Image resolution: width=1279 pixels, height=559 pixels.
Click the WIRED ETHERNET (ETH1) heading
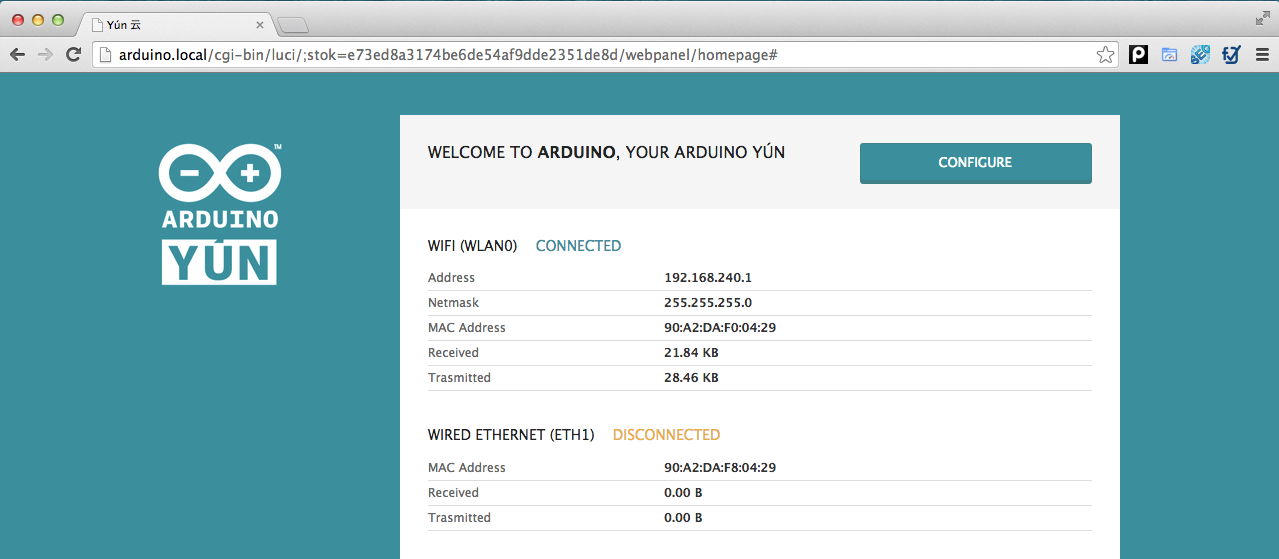tap(511, 435)
